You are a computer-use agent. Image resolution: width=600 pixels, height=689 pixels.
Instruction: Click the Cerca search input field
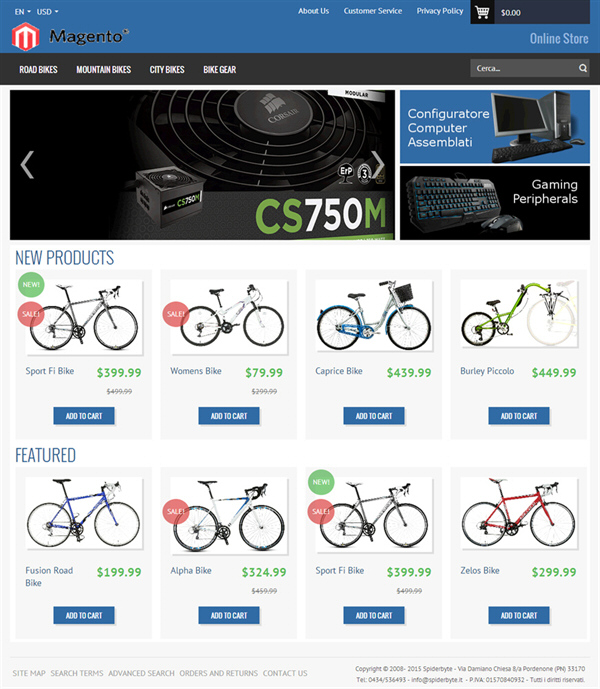(x=523, y=68)
